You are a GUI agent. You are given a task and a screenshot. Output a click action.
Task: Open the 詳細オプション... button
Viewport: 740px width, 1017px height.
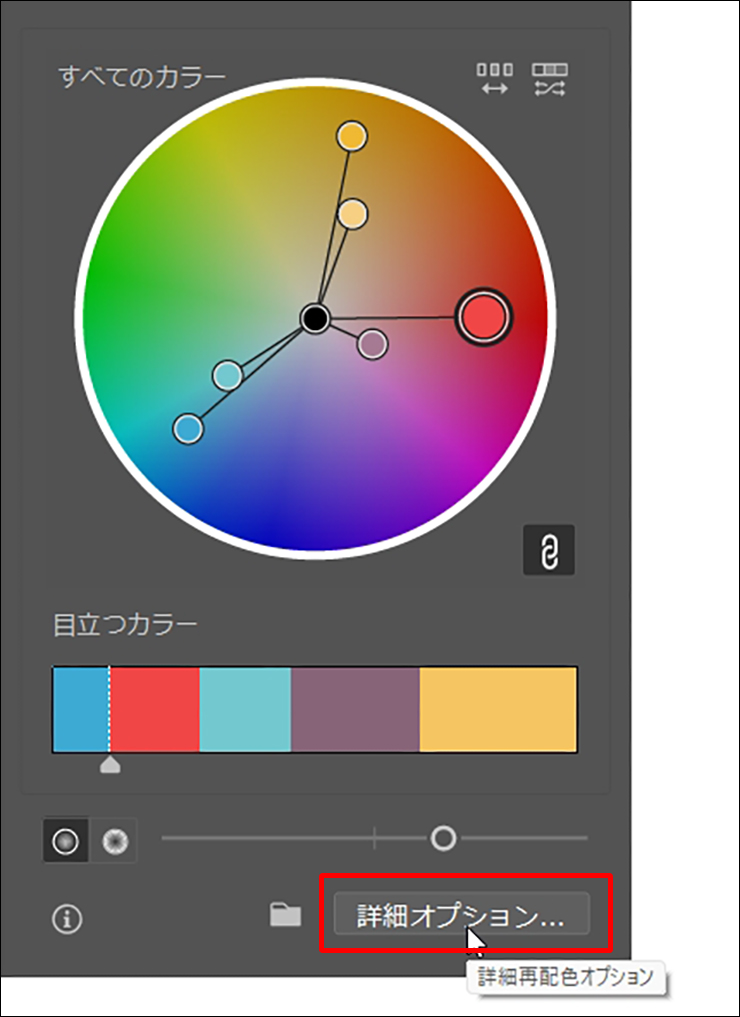click(461, 915)
